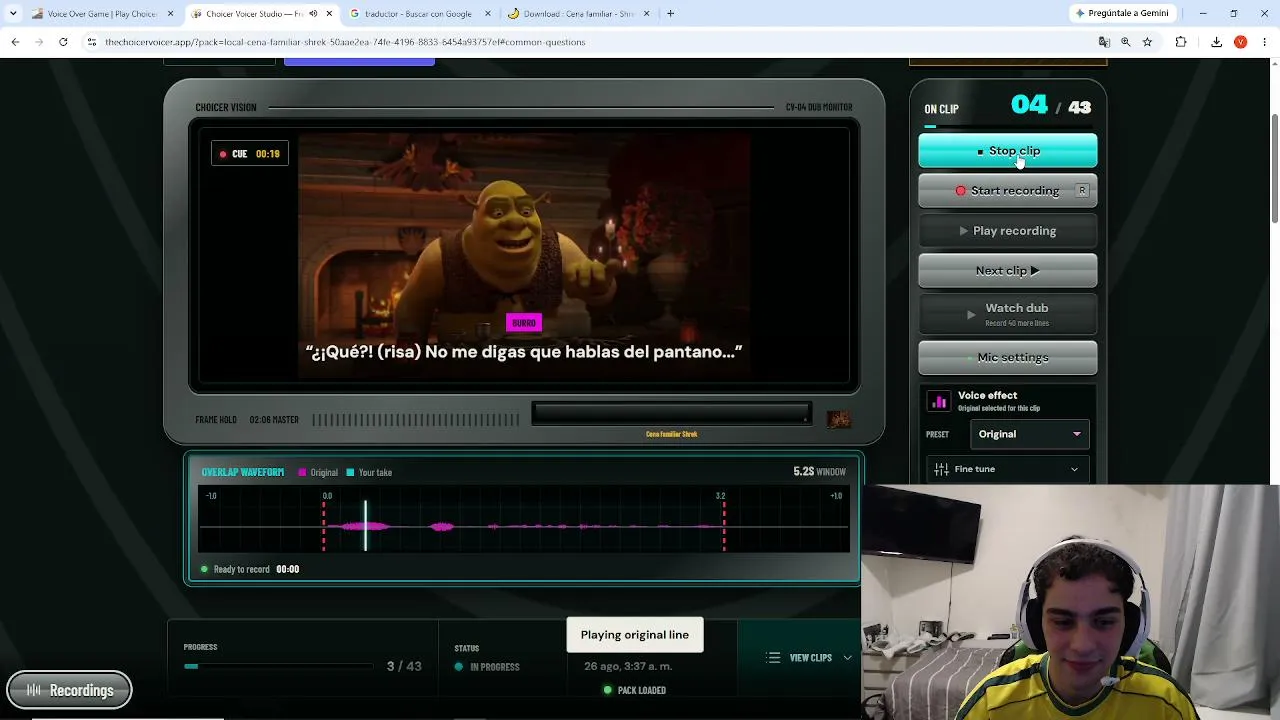1280x720 pixels.
Task: View site information icon in address bar
Action: pos(92,42)
